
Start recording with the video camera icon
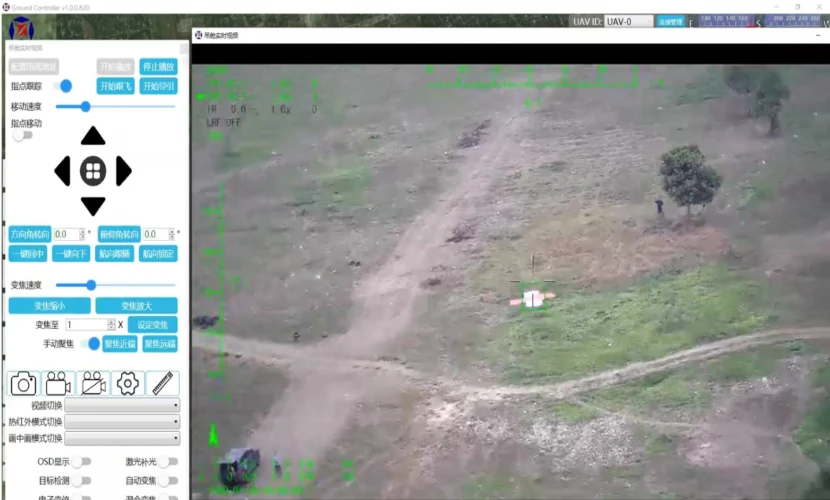pos(58,384)
